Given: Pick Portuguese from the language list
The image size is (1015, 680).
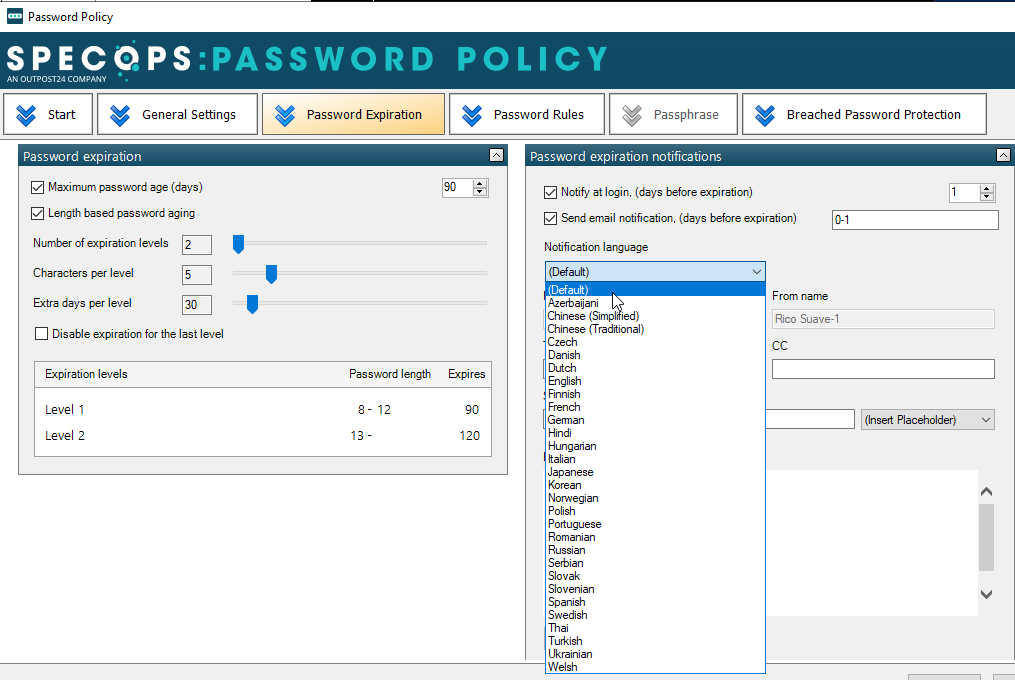Looking at the screenshot, I should [655, 524].
